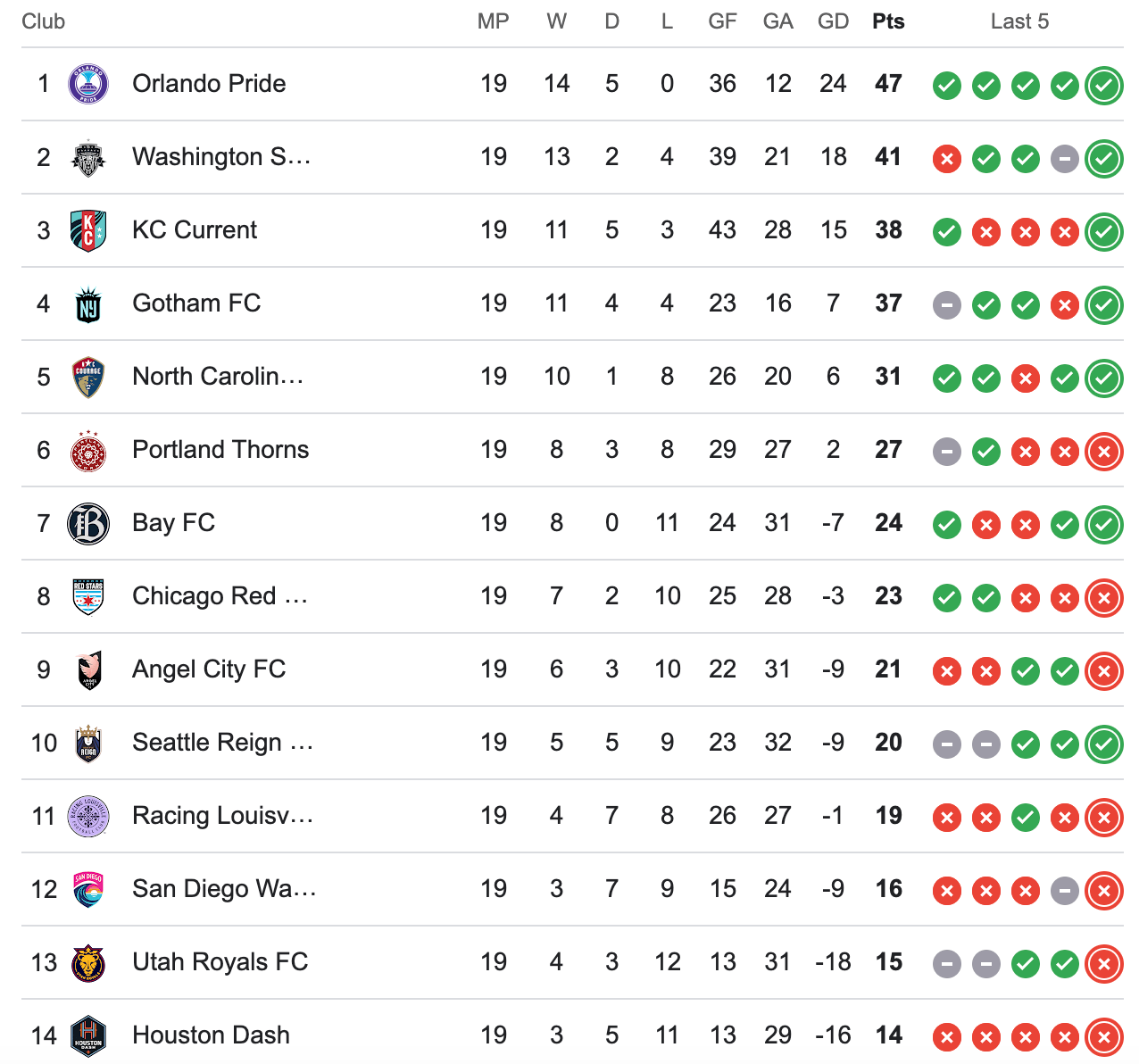Click the KC Current team logo
Screen dimensions: 1139x1064
[88, 230]
